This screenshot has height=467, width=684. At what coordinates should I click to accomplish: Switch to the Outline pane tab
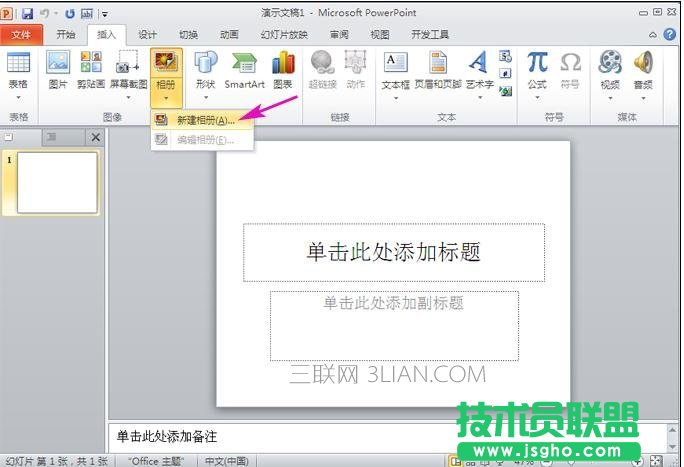coord(51,137)
